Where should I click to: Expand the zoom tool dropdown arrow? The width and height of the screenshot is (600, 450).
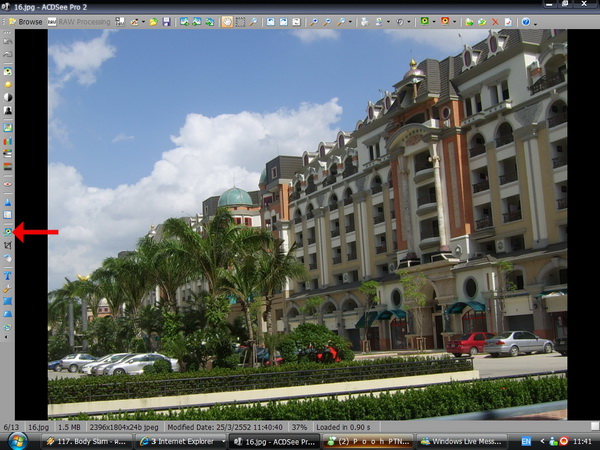click(351, 21)
